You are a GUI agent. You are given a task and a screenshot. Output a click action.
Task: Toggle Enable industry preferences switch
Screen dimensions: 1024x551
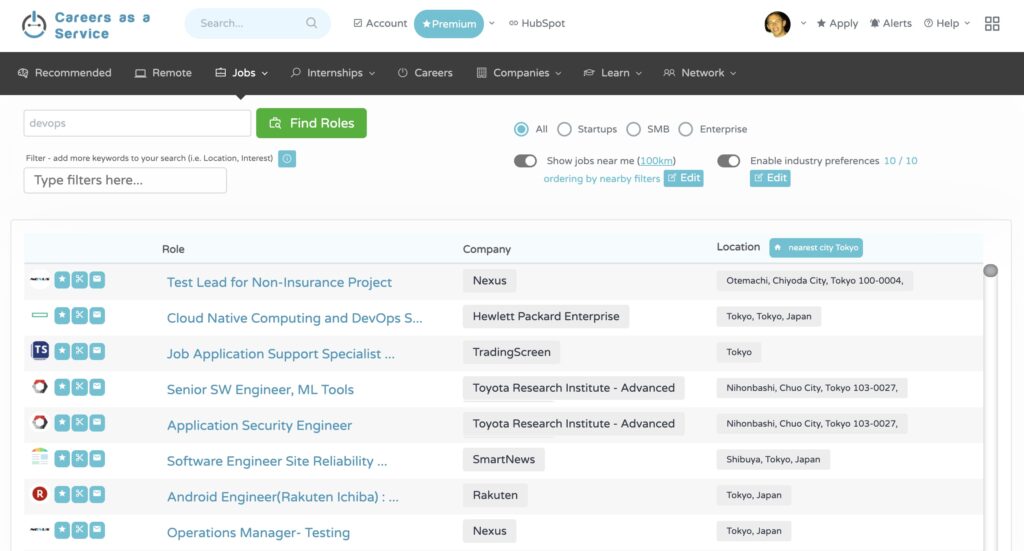[729, 161]
